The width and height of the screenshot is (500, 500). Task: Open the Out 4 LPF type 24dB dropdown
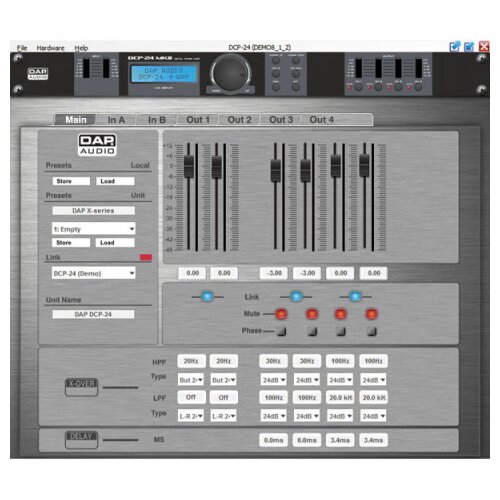pos(373,416)
